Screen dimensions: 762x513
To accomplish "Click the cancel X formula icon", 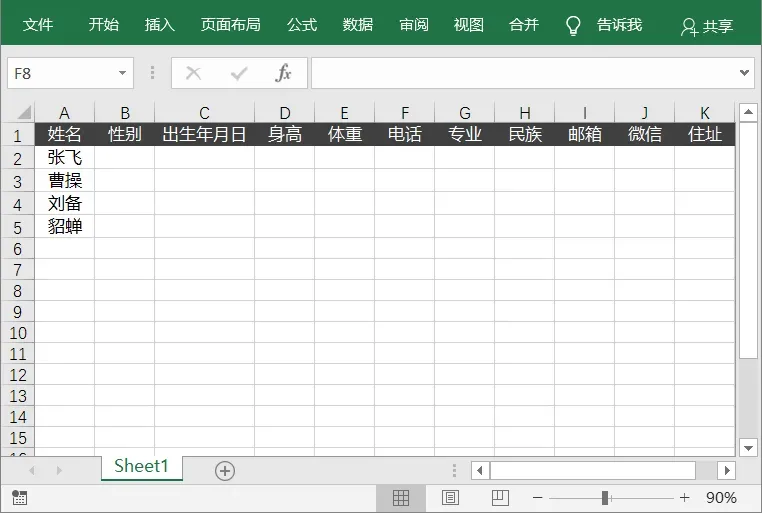I will tap(193, 73).
